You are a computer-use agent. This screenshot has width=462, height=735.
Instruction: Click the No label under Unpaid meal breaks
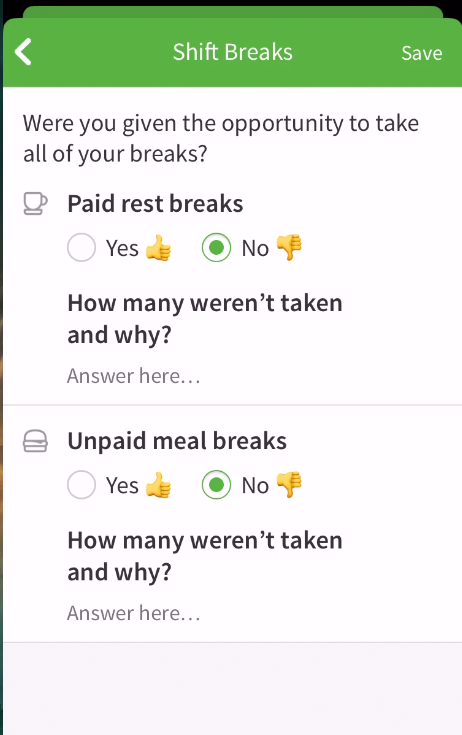(x=255, y=485)
